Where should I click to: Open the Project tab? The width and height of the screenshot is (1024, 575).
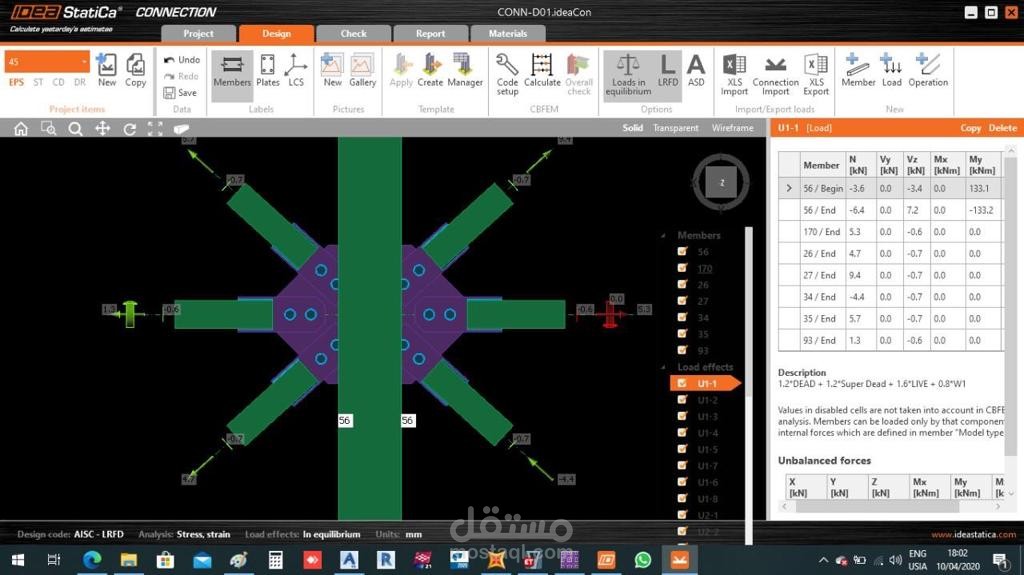(x=198, y=33)
